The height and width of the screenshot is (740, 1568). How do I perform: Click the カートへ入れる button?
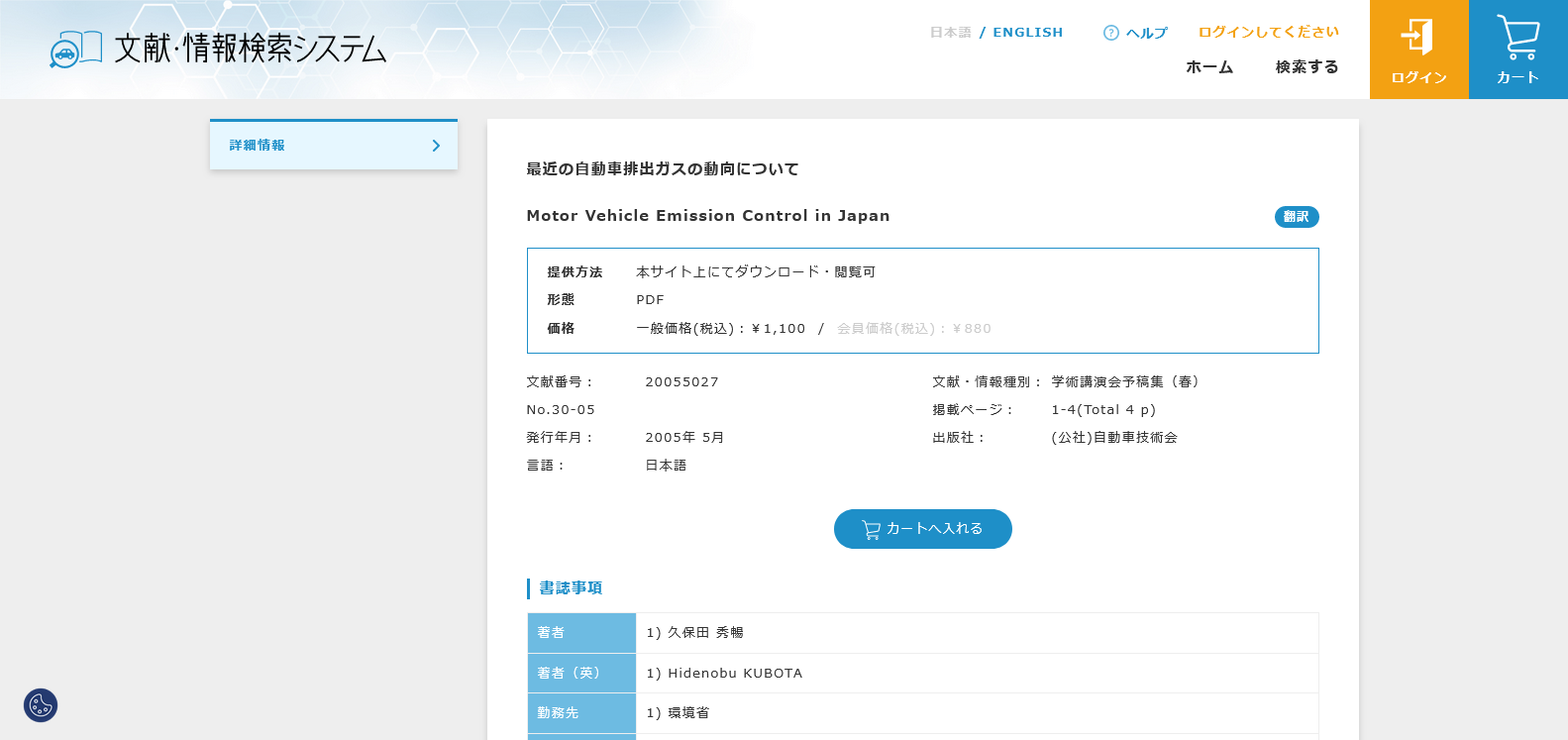(922, 529)
